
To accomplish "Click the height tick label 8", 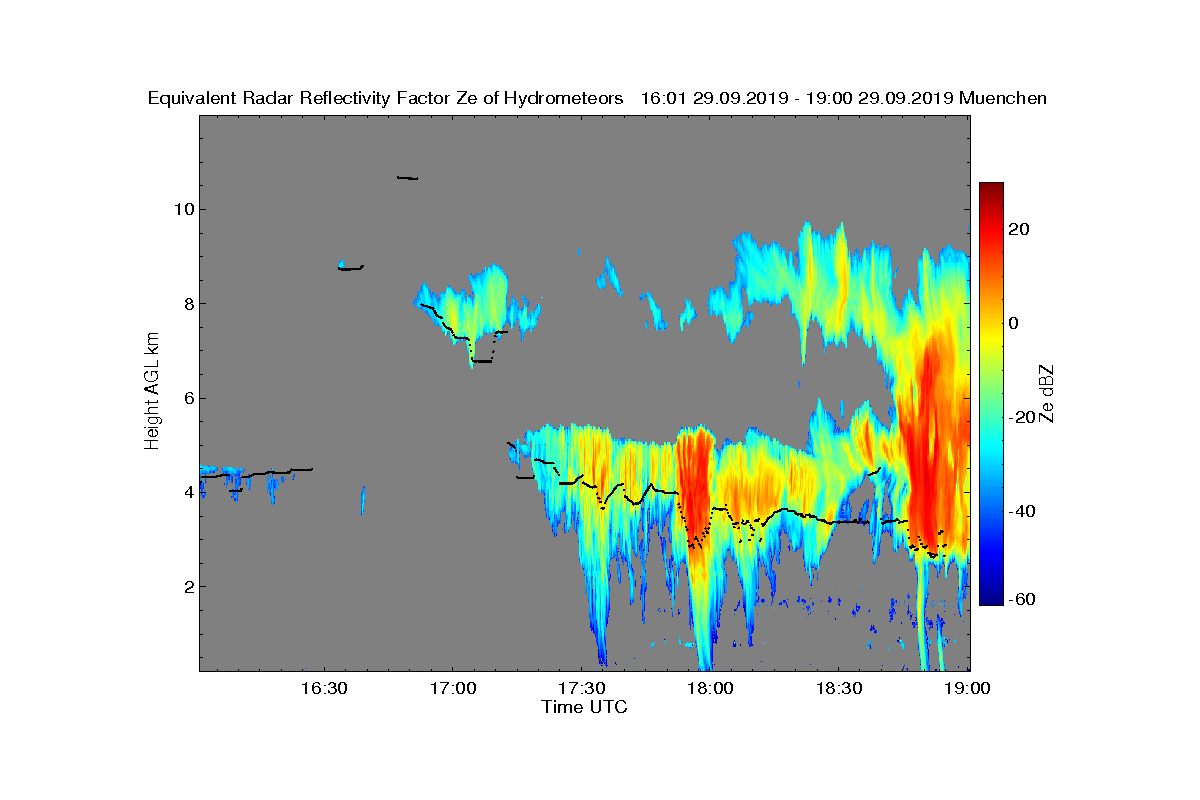I will [188, 304].
